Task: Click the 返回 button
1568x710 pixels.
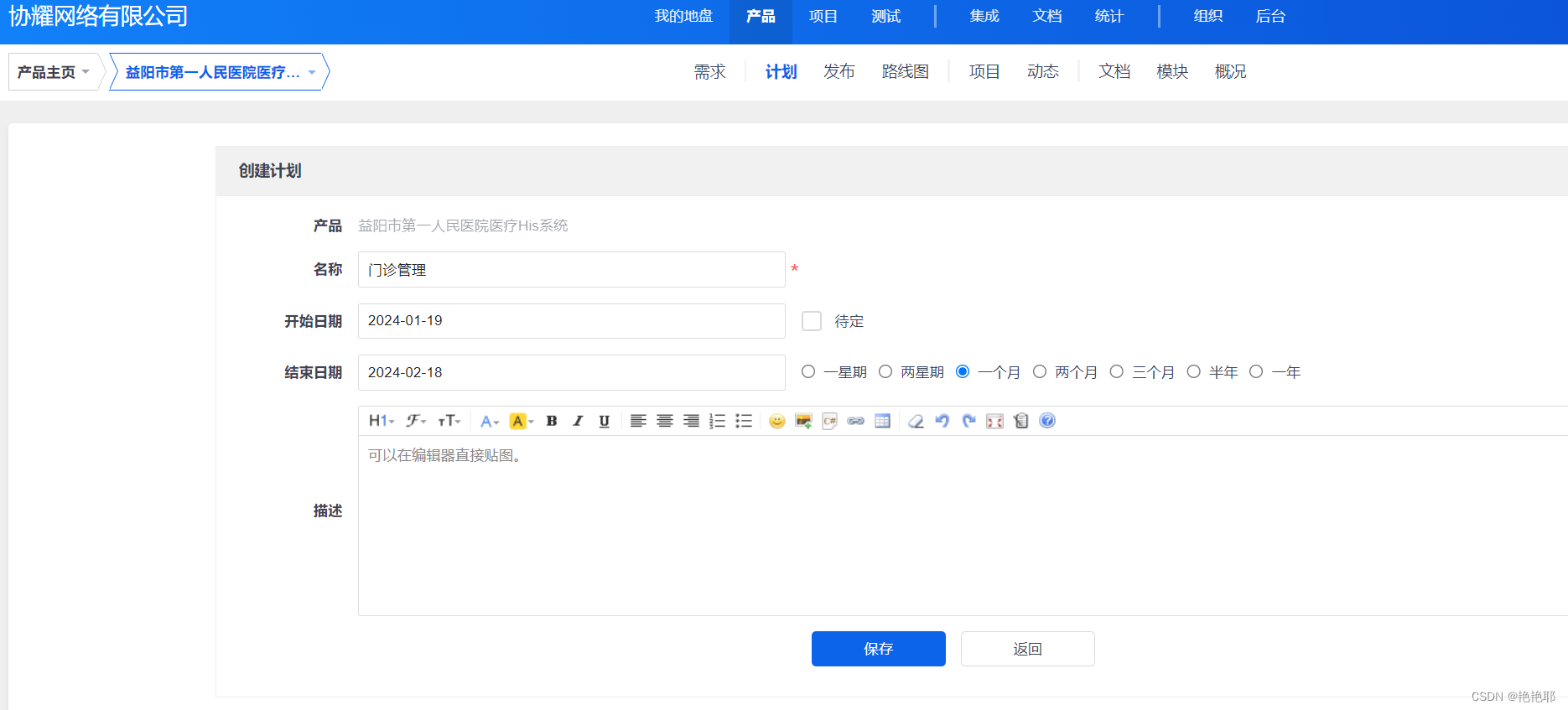Action: tap(1028, 649)
